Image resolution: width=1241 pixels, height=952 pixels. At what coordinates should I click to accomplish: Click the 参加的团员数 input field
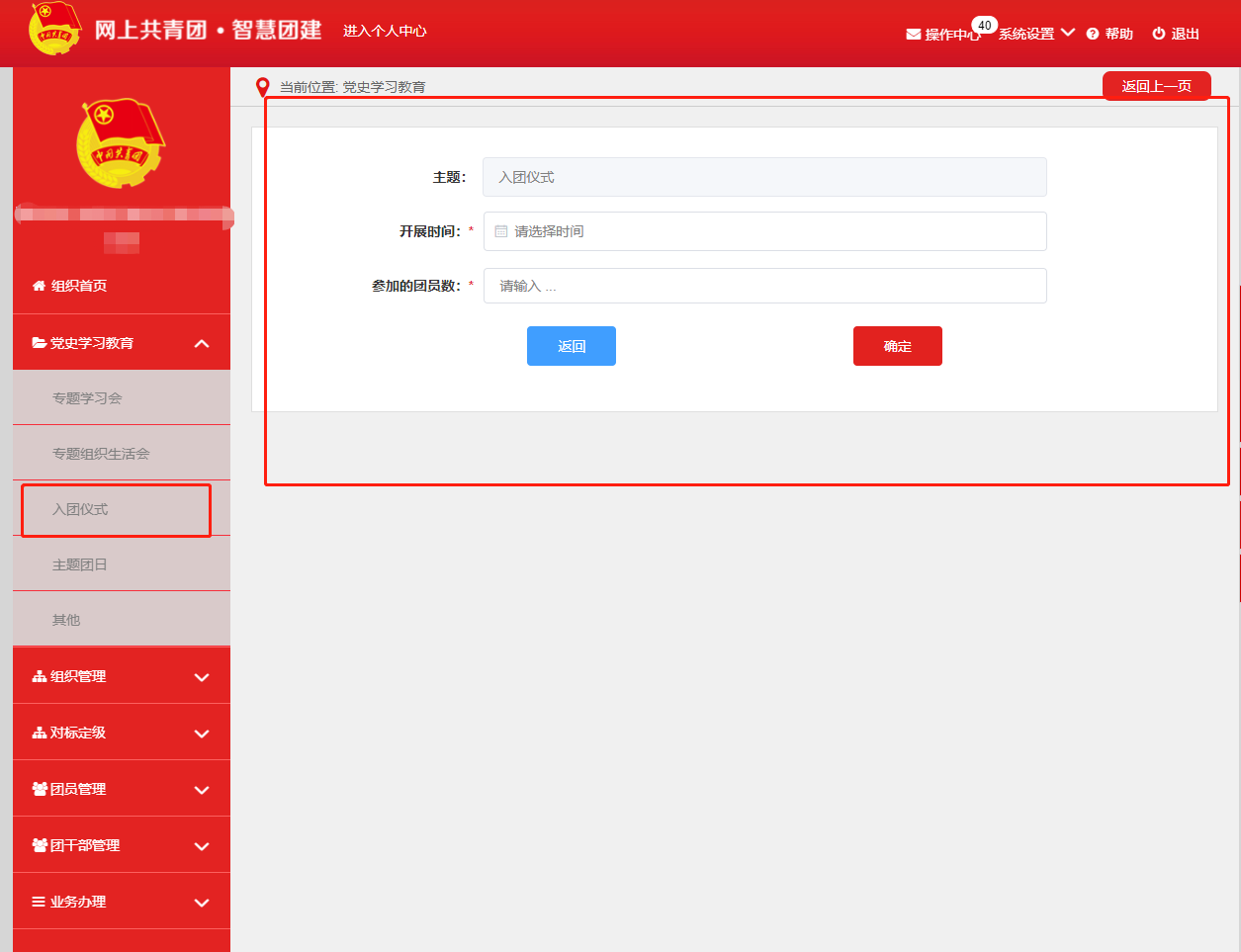point(764,286)
